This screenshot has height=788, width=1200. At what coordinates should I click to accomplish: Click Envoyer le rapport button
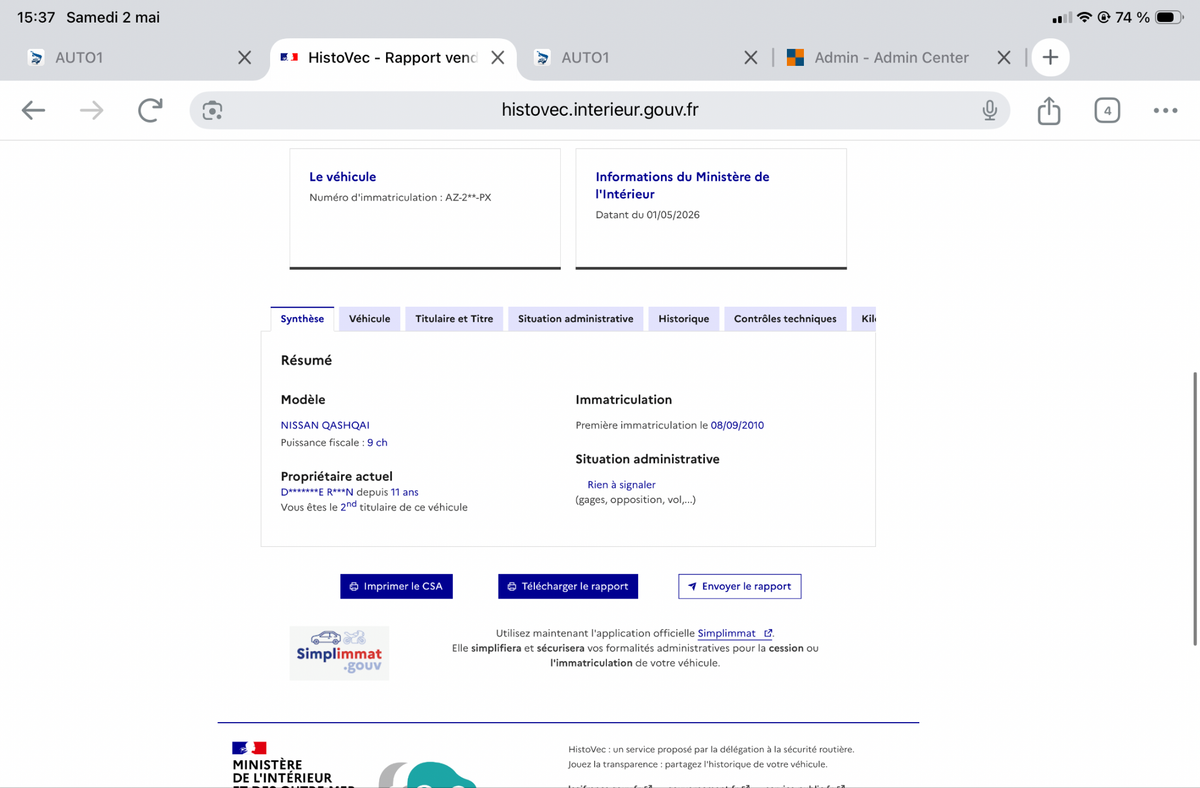tap(739, 586)
